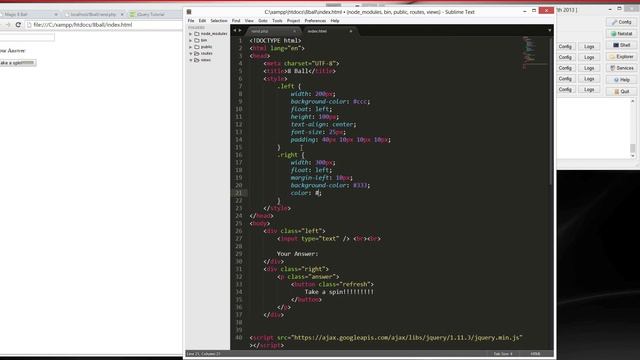The height and width of the screenshot is (360, 640).
Task: Click XAMPP log scrollbar down arrow
Action: click(x=633, y=156)
